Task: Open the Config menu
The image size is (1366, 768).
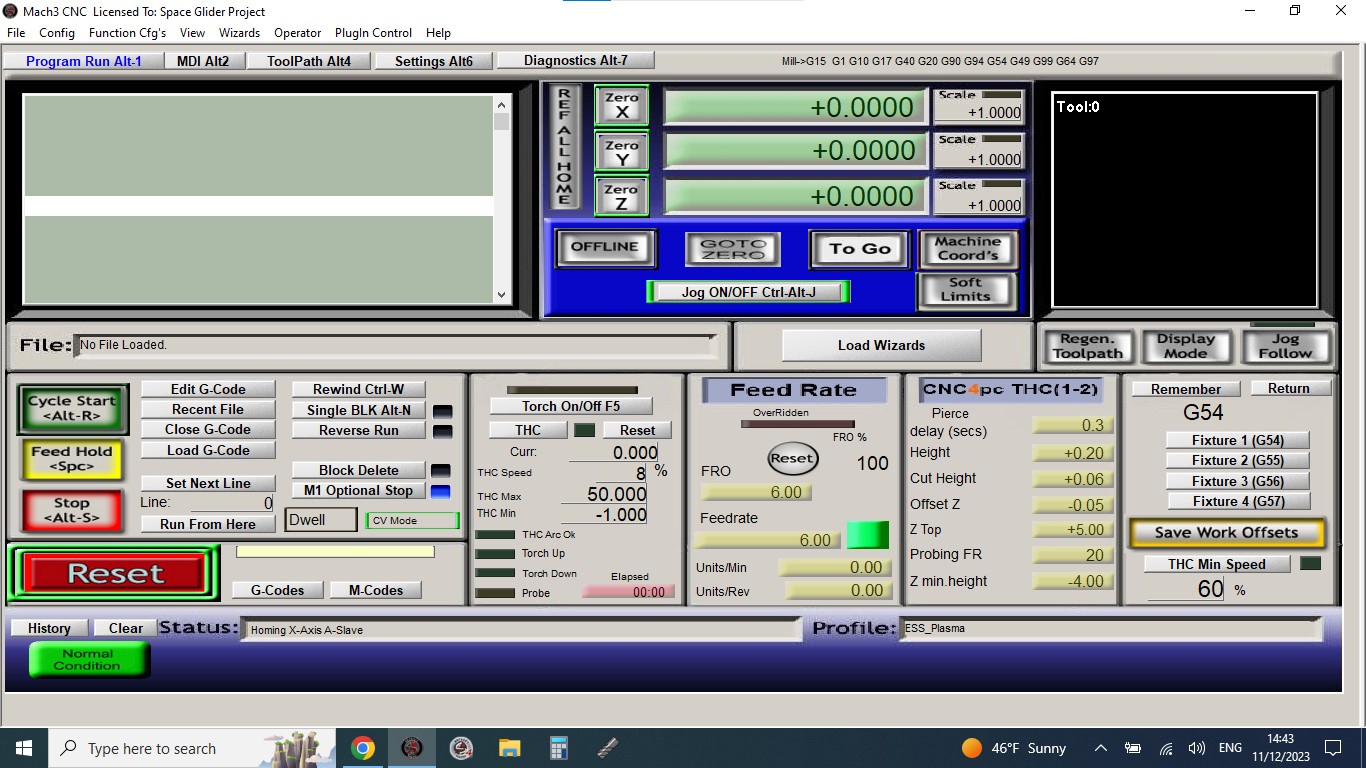Action: [57, 33]
